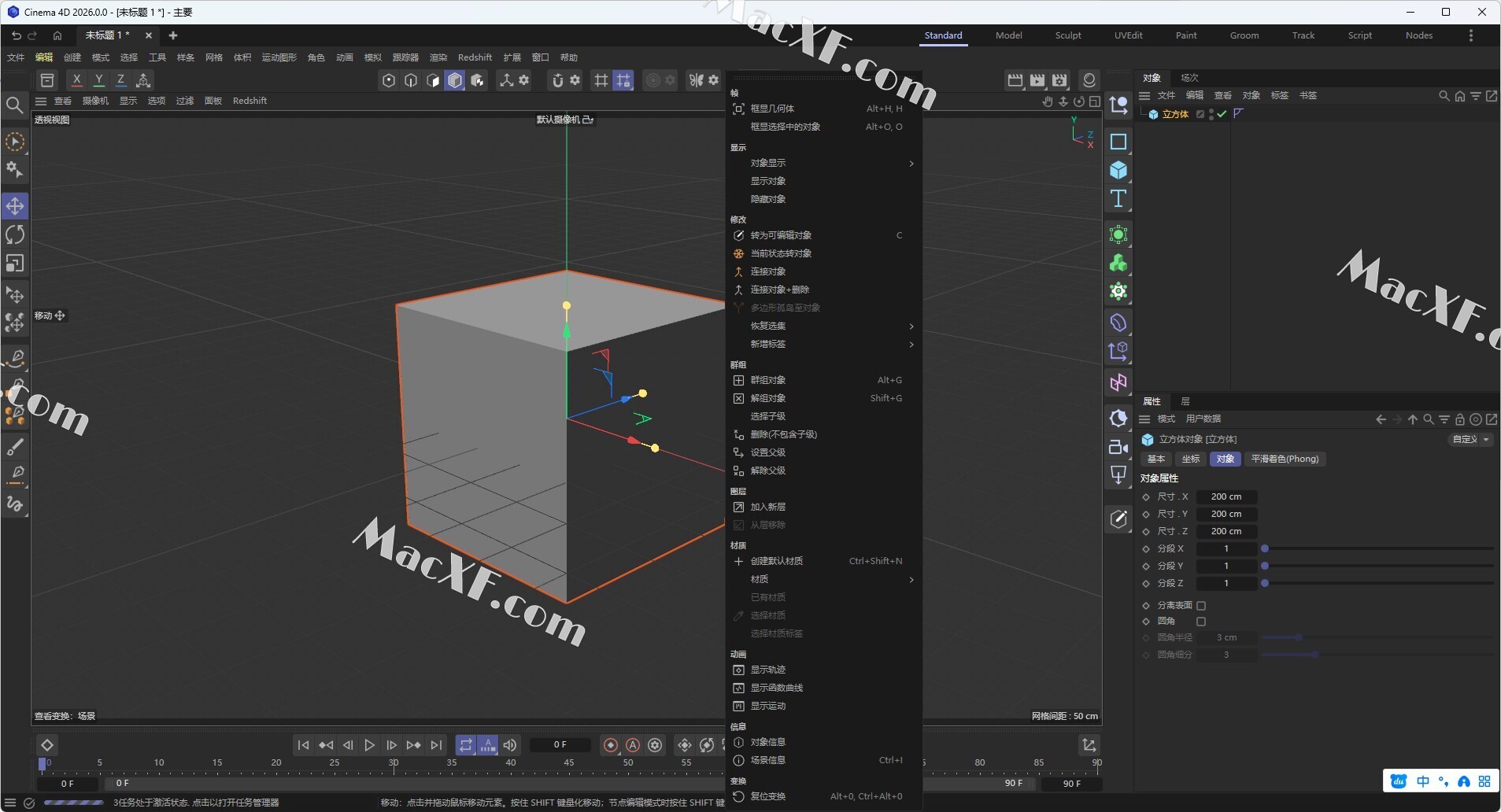The height and width of the screenshot is (812, 1501).
Task: Select 立方体 in the object manager
Action: point(1175,114)
